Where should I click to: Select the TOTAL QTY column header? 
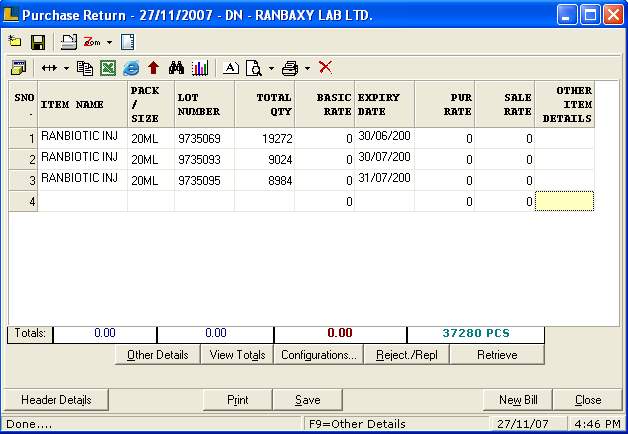pyautogui.click(x=265, y=104)
